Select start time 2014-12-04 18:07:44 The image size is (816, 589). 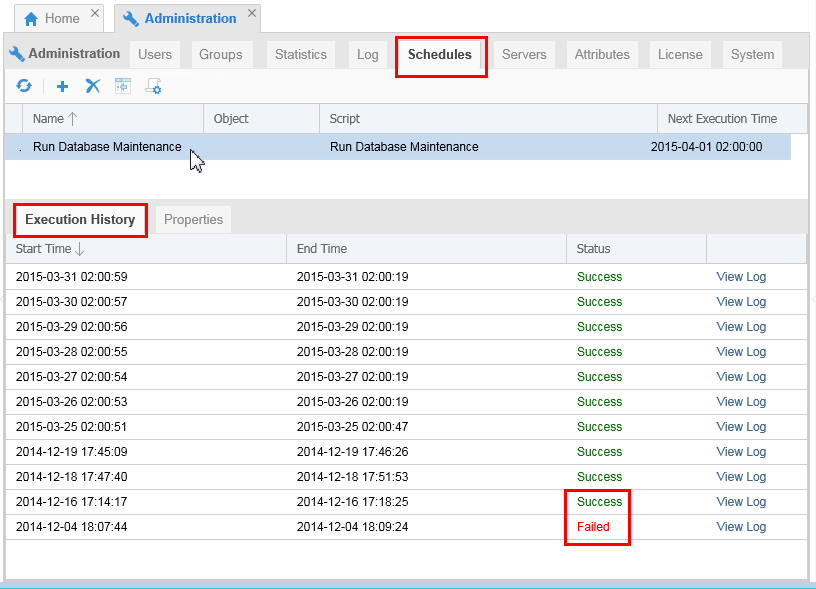(x=71, y=527)
